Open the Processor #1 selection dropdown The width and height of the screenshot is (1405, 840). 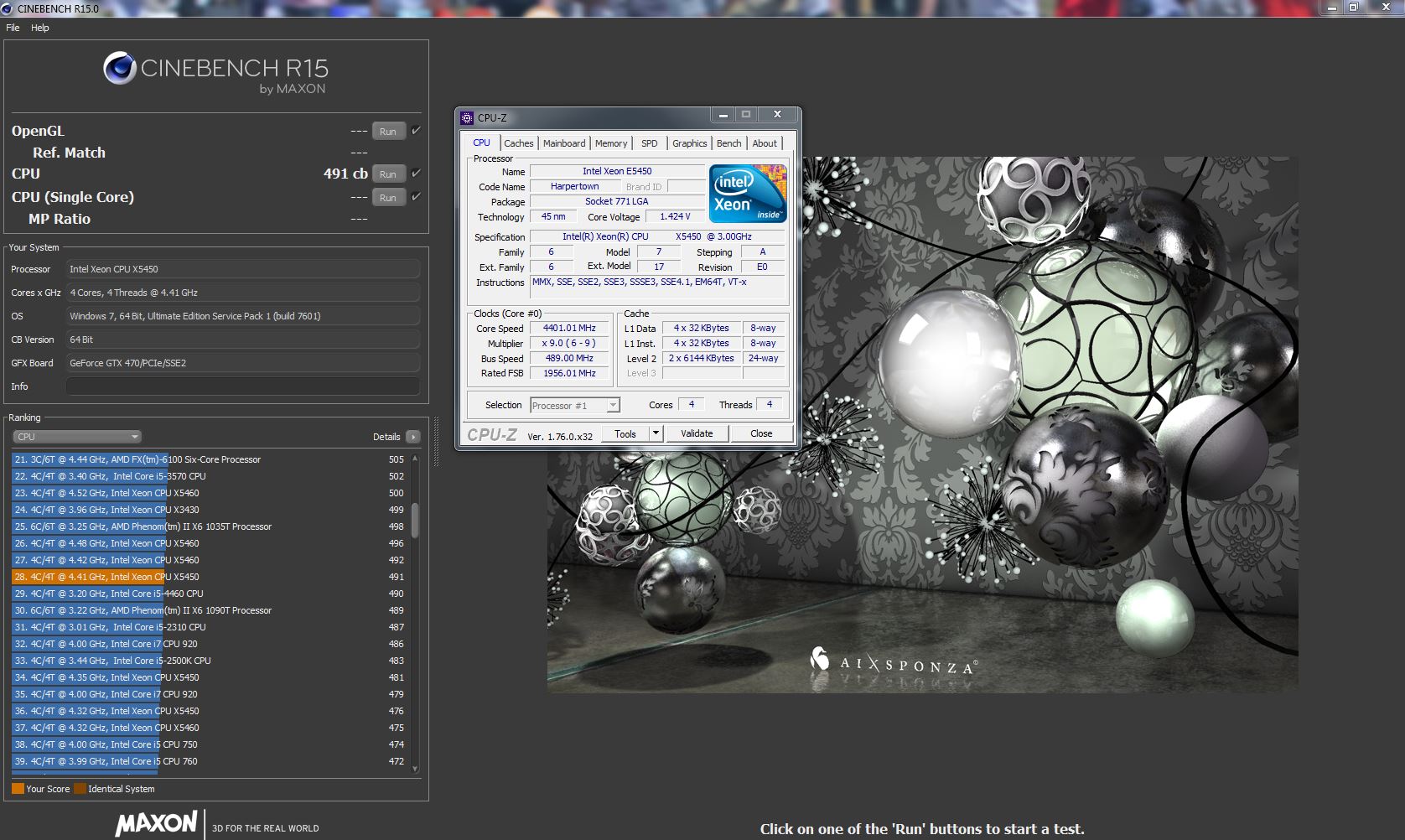click(x=575, y=406)
